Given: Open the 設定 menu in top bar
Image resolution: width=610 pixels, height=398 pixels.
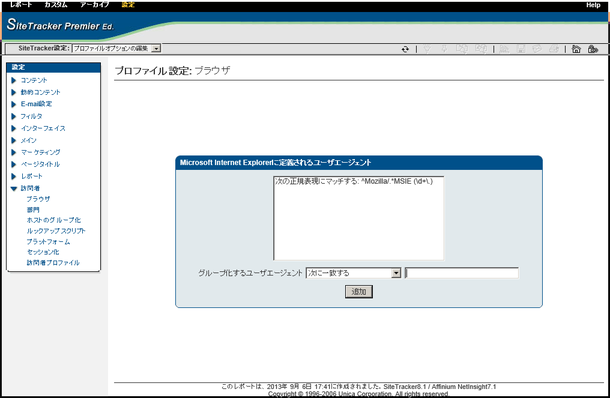Looking at the screenshot, I should coord(128,4).
